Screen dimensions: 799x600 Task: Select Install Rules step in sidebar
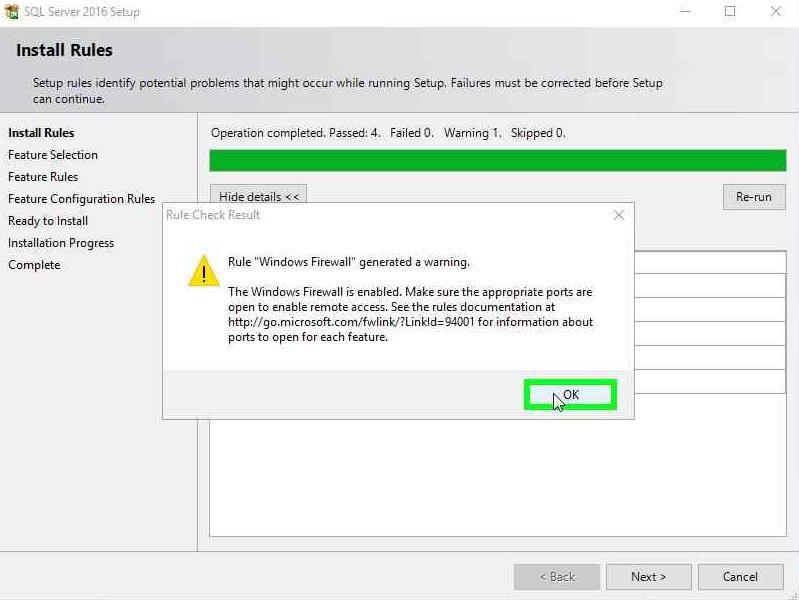tap(41, 133)
